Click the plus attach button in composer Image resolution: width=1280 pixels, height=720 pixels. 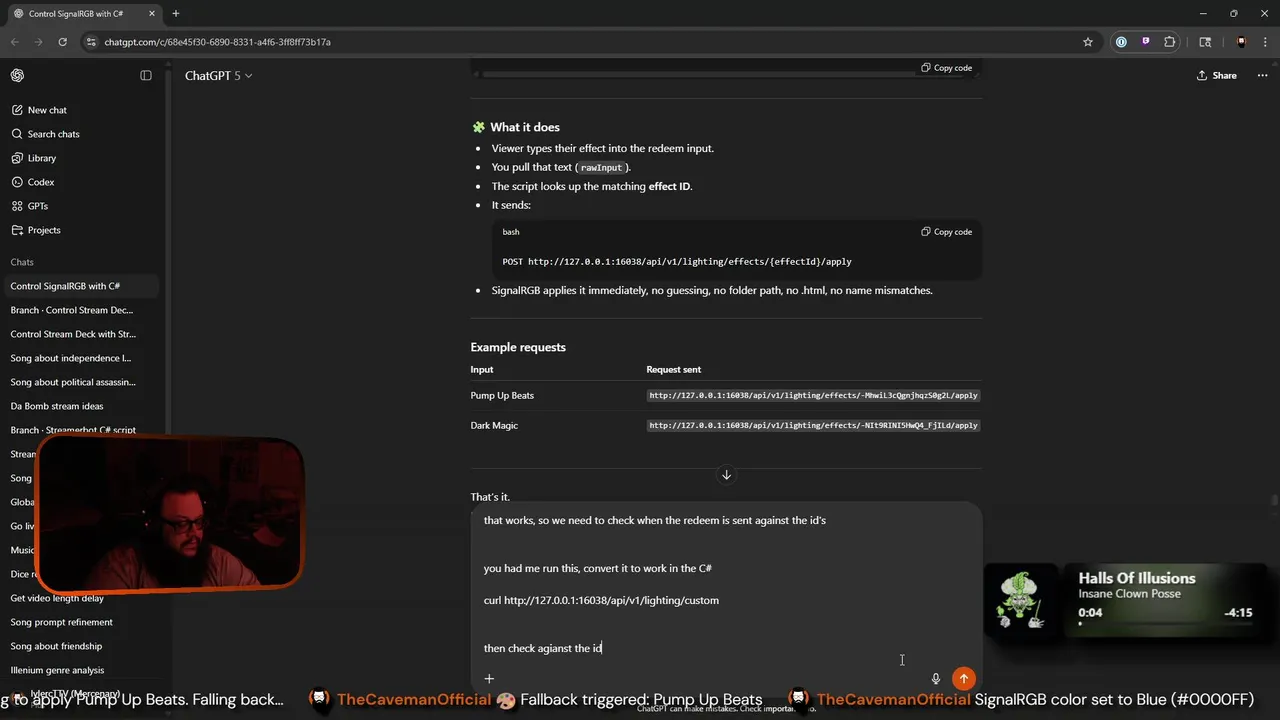pyautogui.click(x=489, y=679)
